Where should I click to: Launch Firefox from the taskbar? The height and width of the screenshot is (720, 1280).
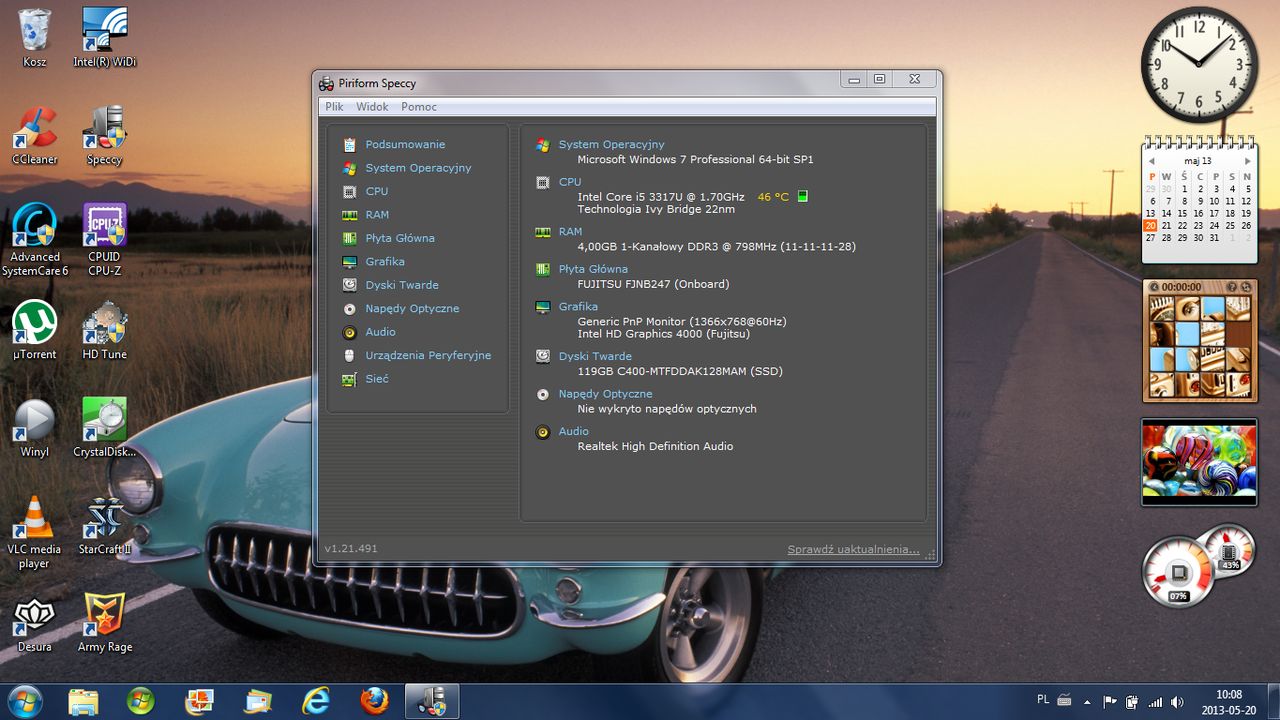pos(373,701)
